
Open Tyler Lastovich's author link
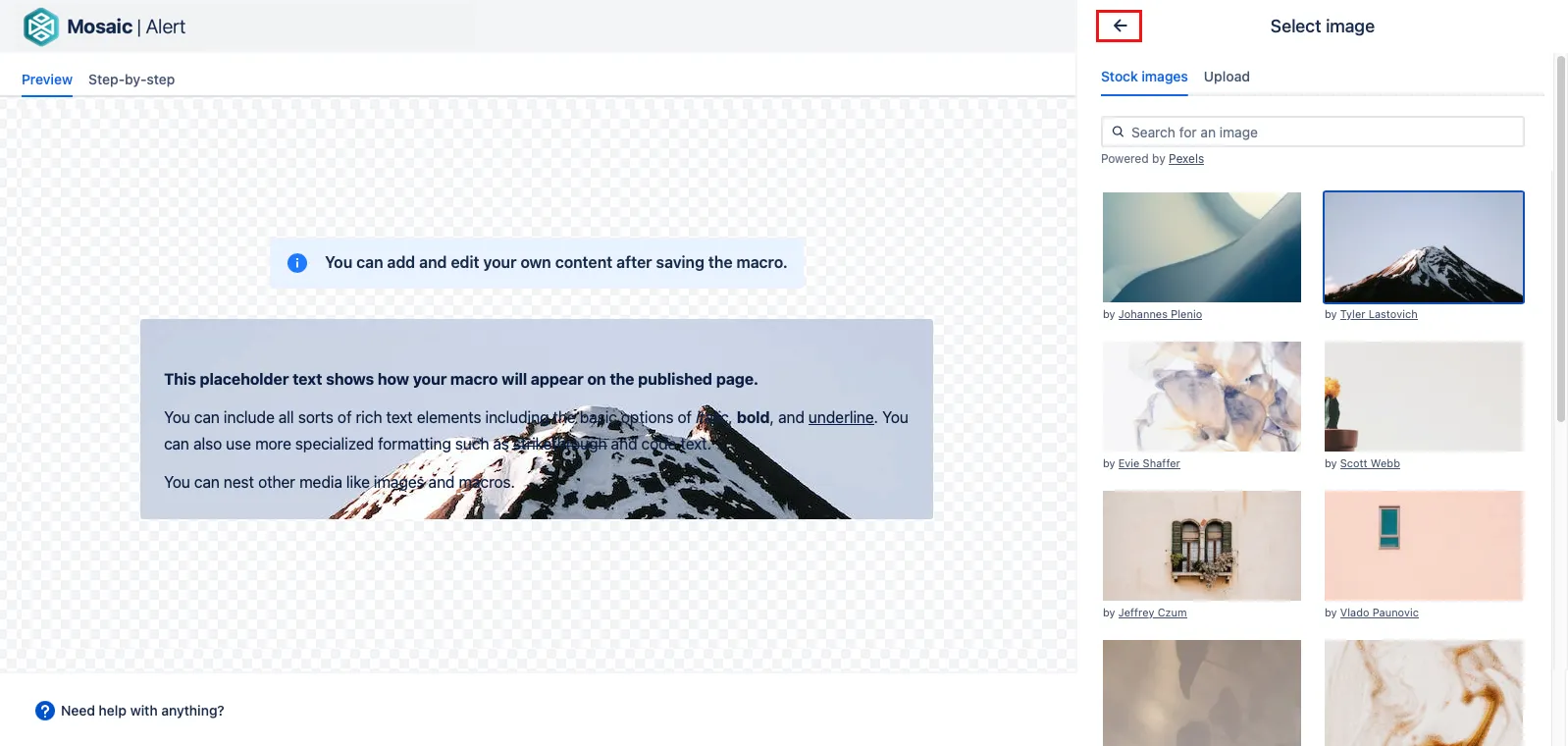click(1379, 314)
